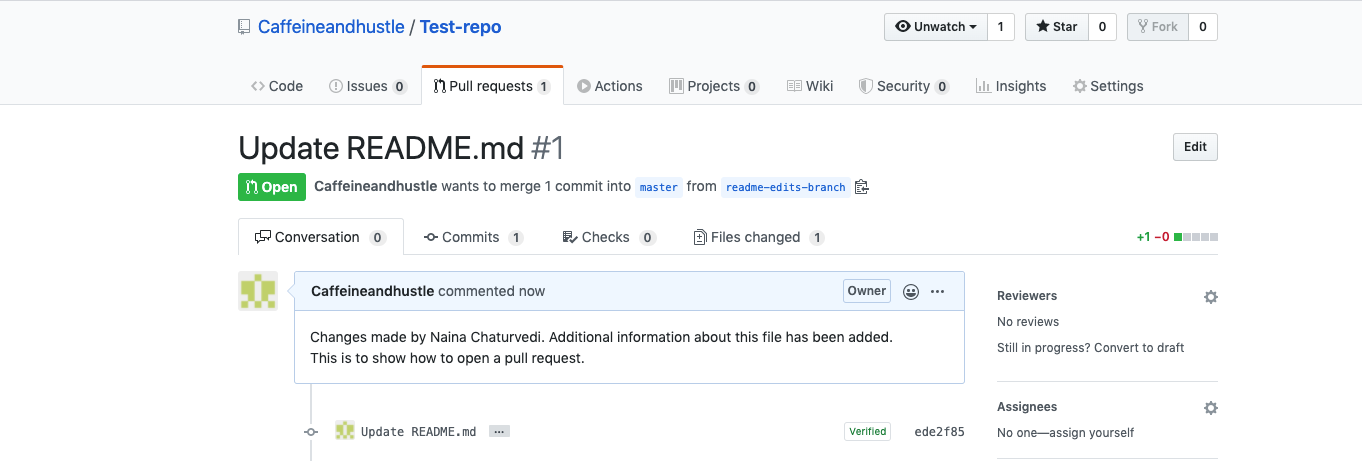Click the small commit author avatar
Viewport: 1362px width, 461px height.
[x=345, y=431]
